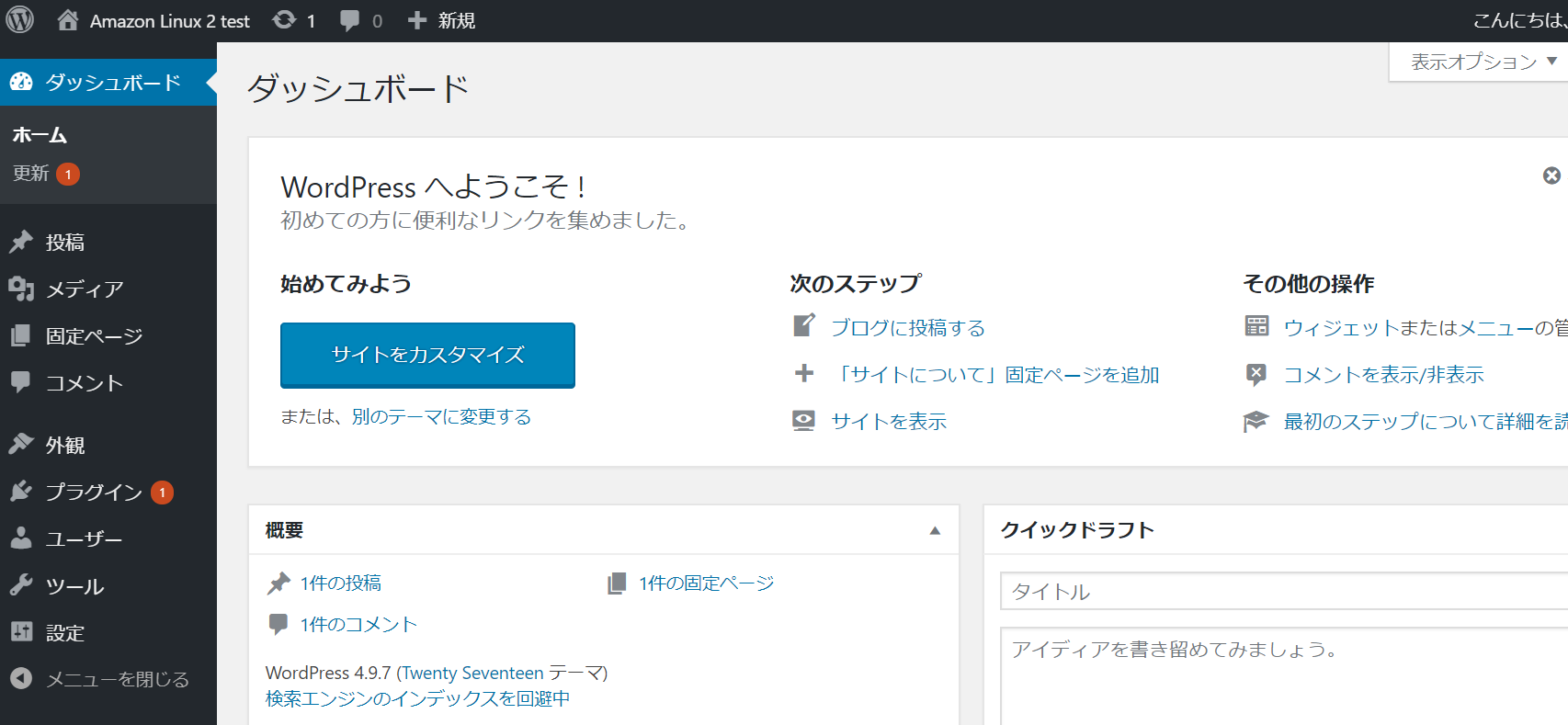1568x725 pixels.
Task: Click the user icon next to ユーザー
Action: click(20, 538)
